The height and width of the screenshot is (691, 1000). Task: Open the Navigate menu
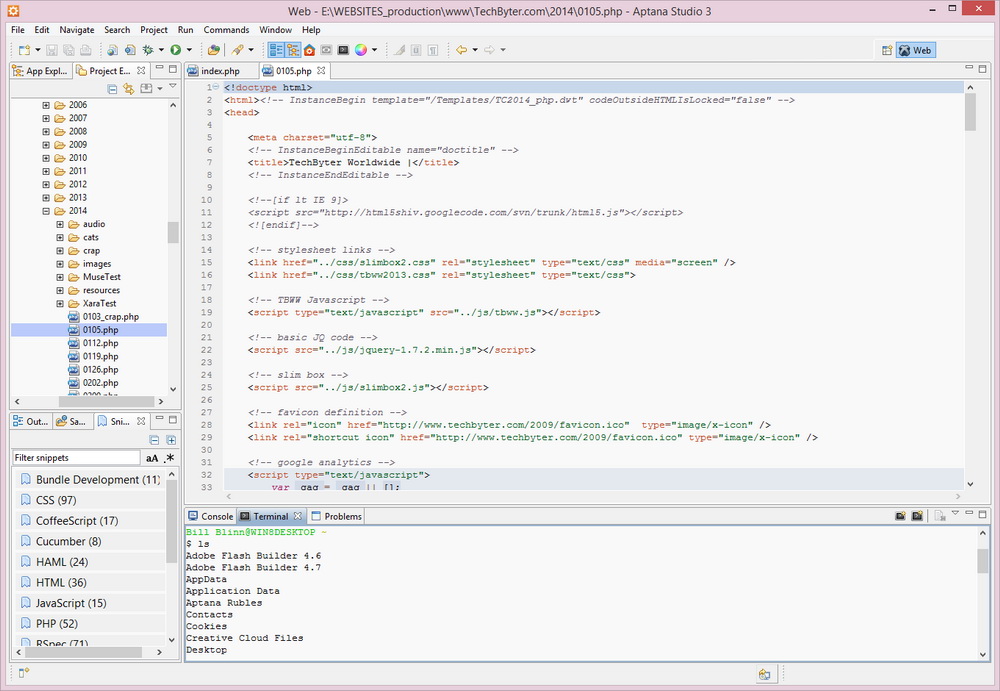[77, 30]
